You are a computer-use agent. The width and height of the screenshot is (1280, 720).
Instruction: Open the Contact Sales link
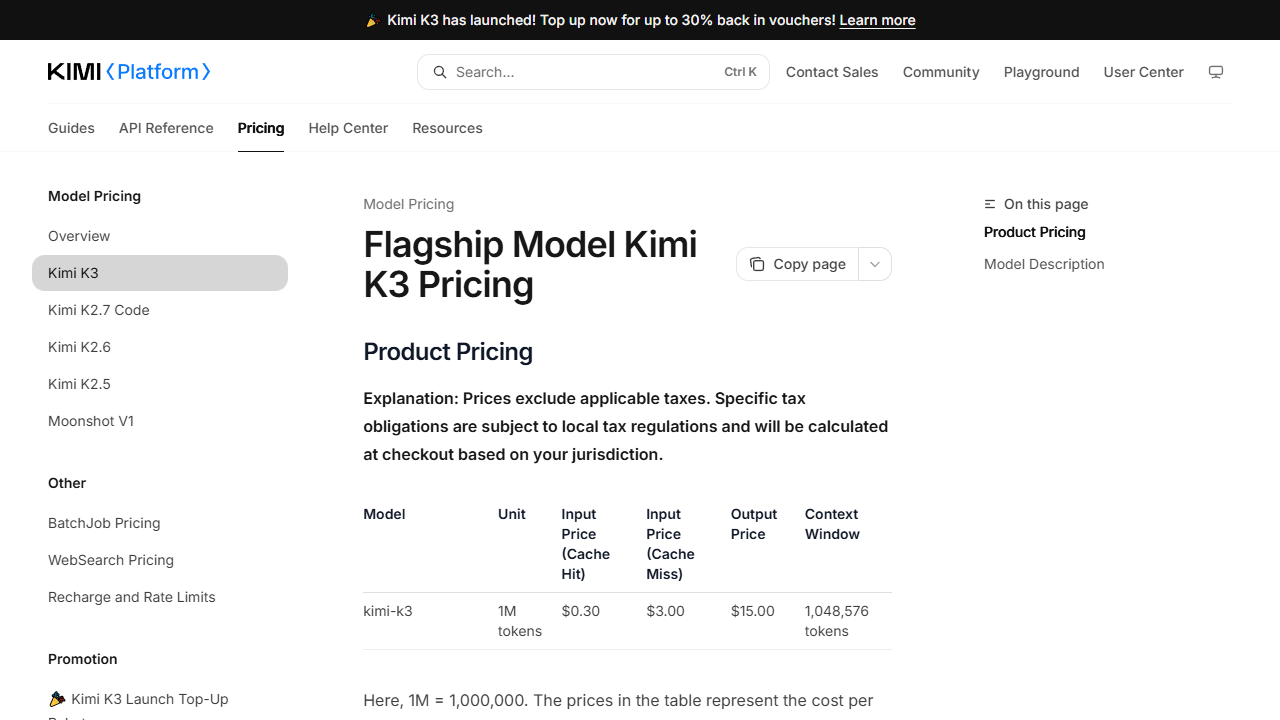832,72
